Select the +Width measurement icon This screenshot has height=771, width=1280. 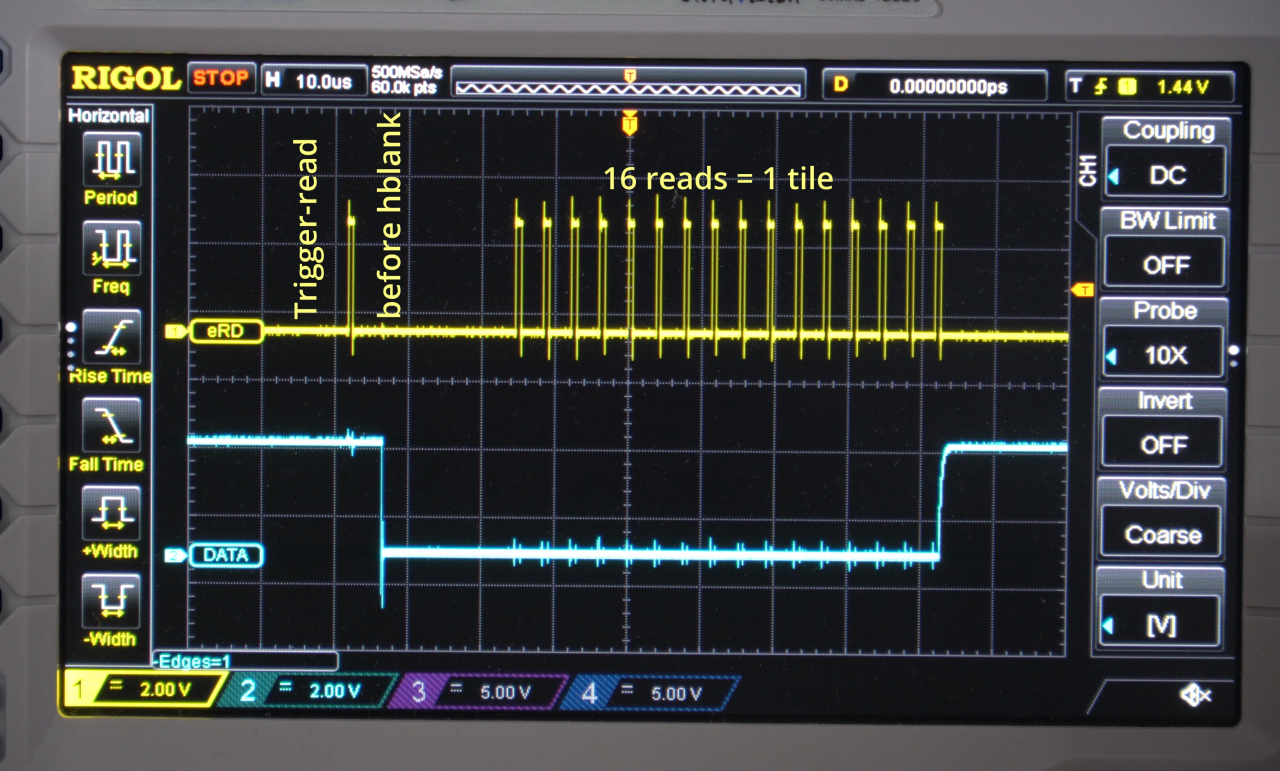[110, 515]
